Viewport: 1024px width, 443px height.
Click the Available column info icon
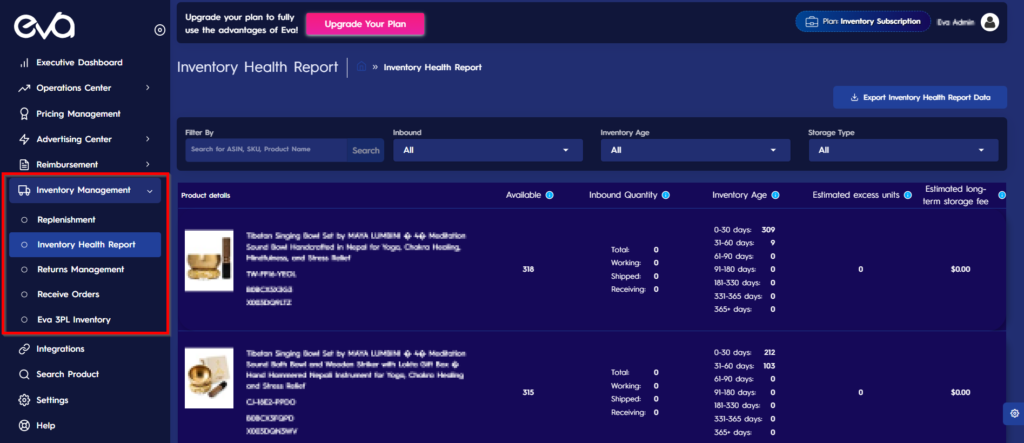click(549, 195)
